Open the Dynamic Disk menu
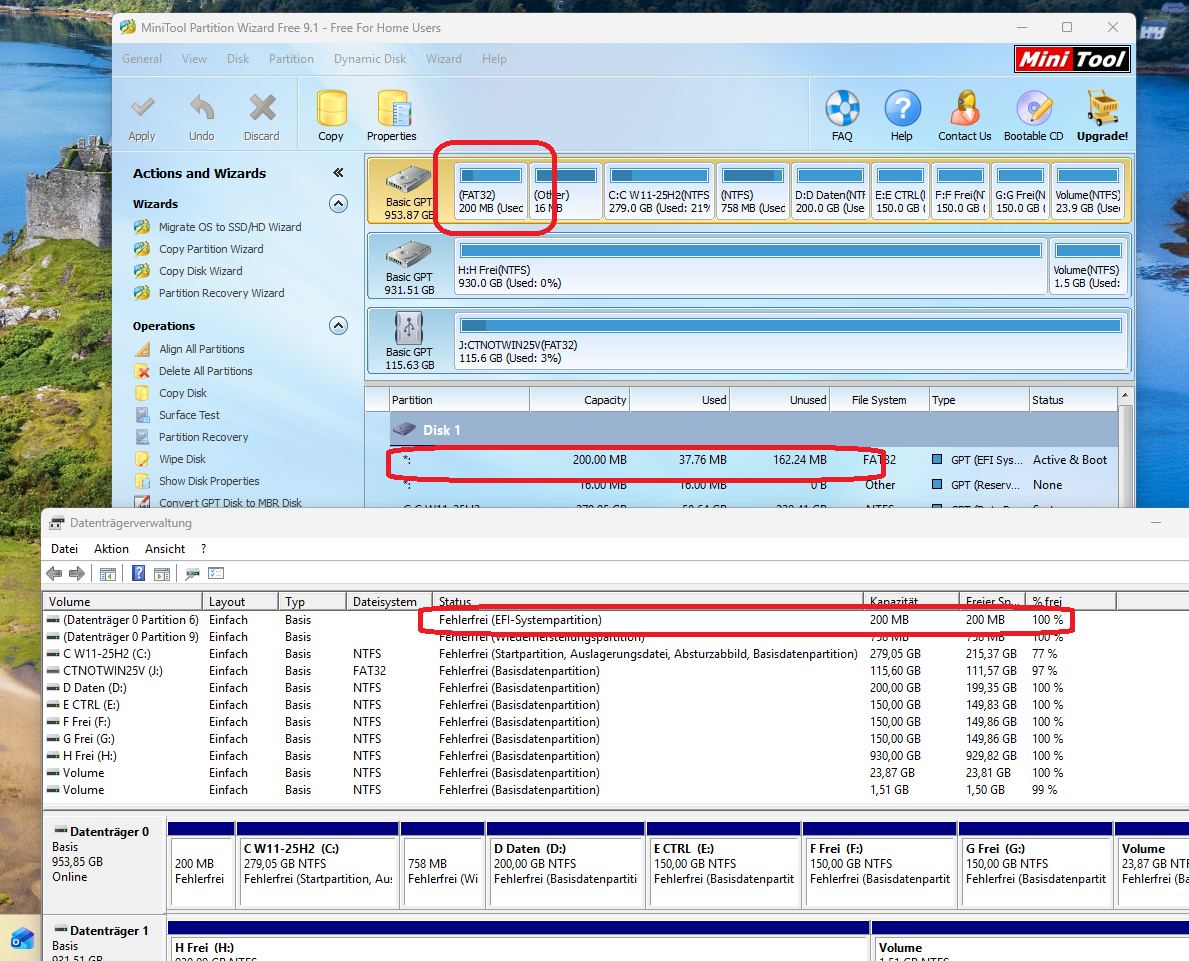Screen dimensions: 1189x961 pyautogui.click(x=370, y=58)
